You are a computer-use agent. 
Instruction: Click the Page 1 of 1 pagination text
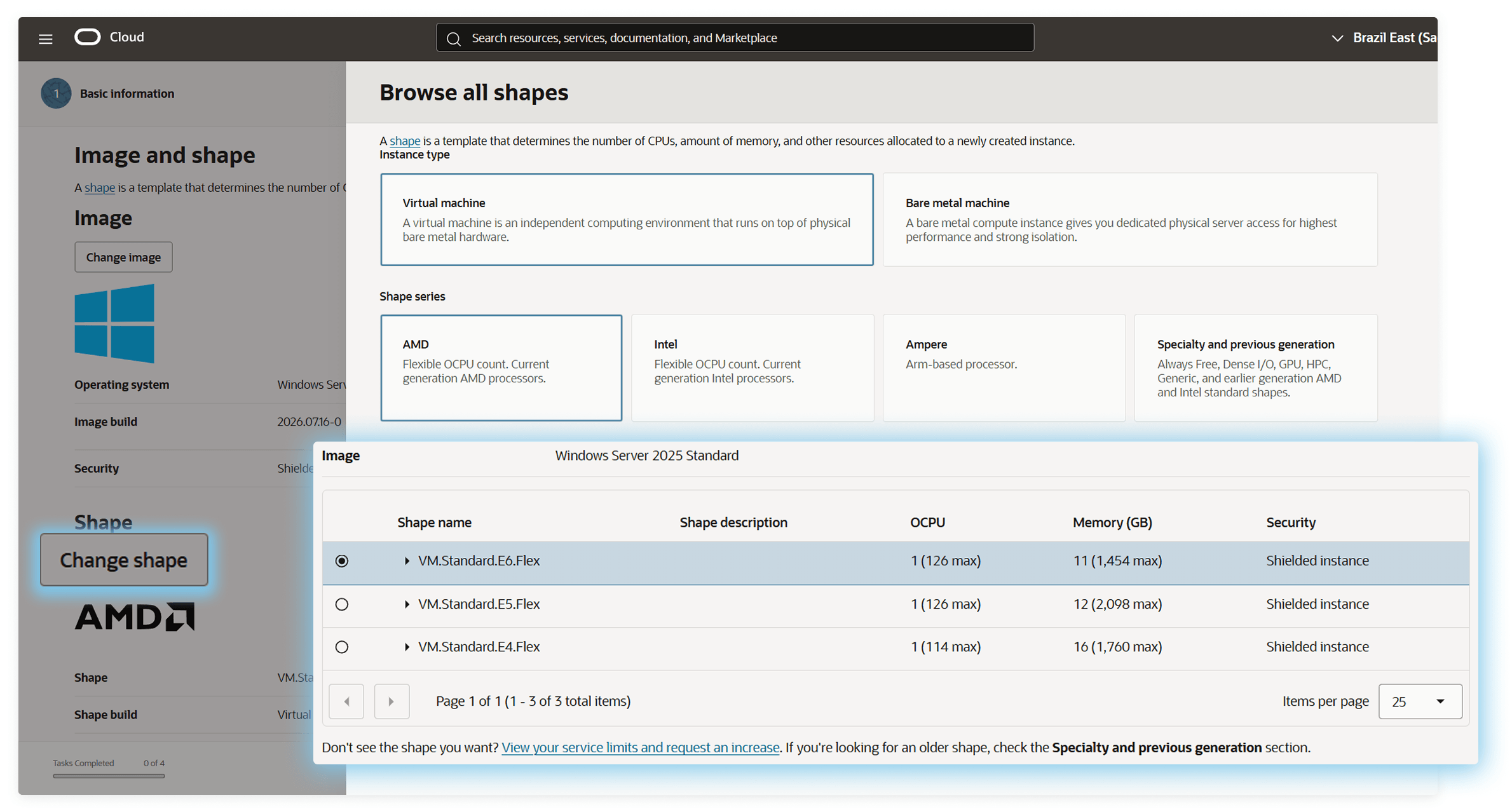coord(533,701)
